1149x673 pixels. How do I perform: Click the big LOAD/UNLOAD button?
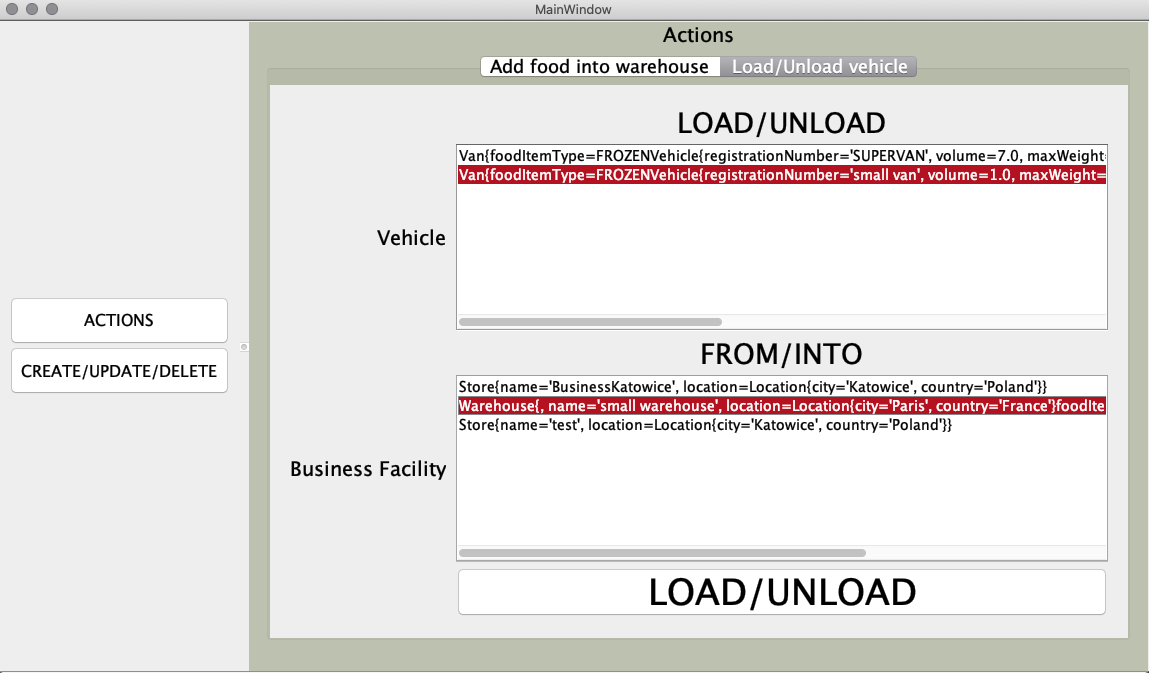[x=782, y=592]
